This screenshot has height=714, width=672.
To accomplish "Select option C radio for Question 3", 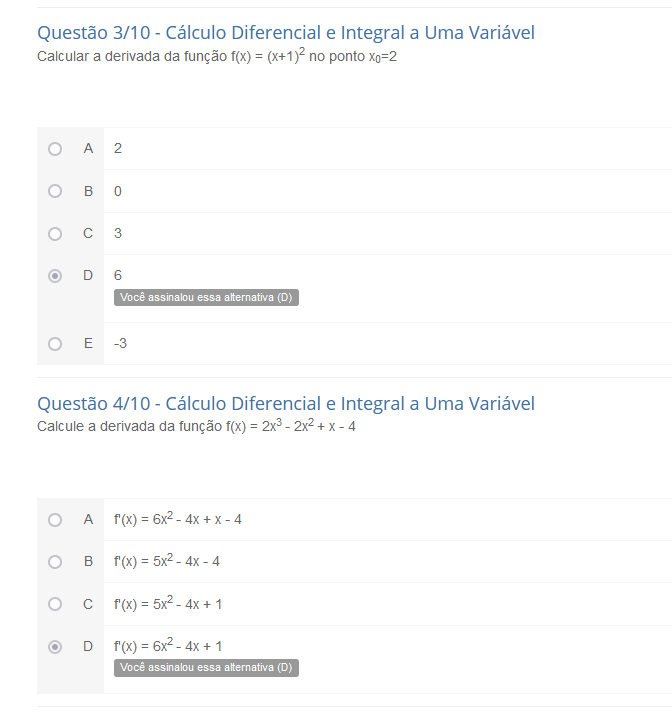I will point(55,234).
